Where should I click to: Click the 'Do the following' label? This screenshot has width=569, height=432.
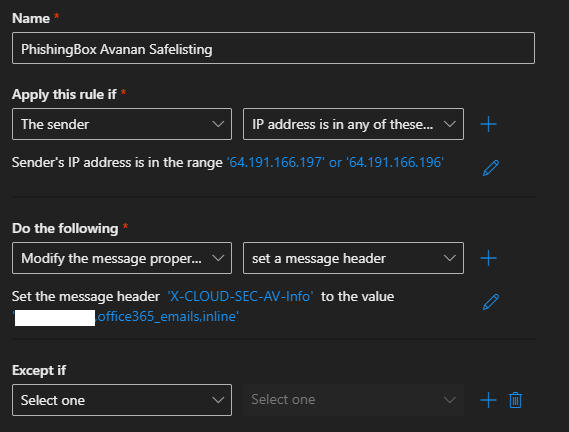coord(65,228)
